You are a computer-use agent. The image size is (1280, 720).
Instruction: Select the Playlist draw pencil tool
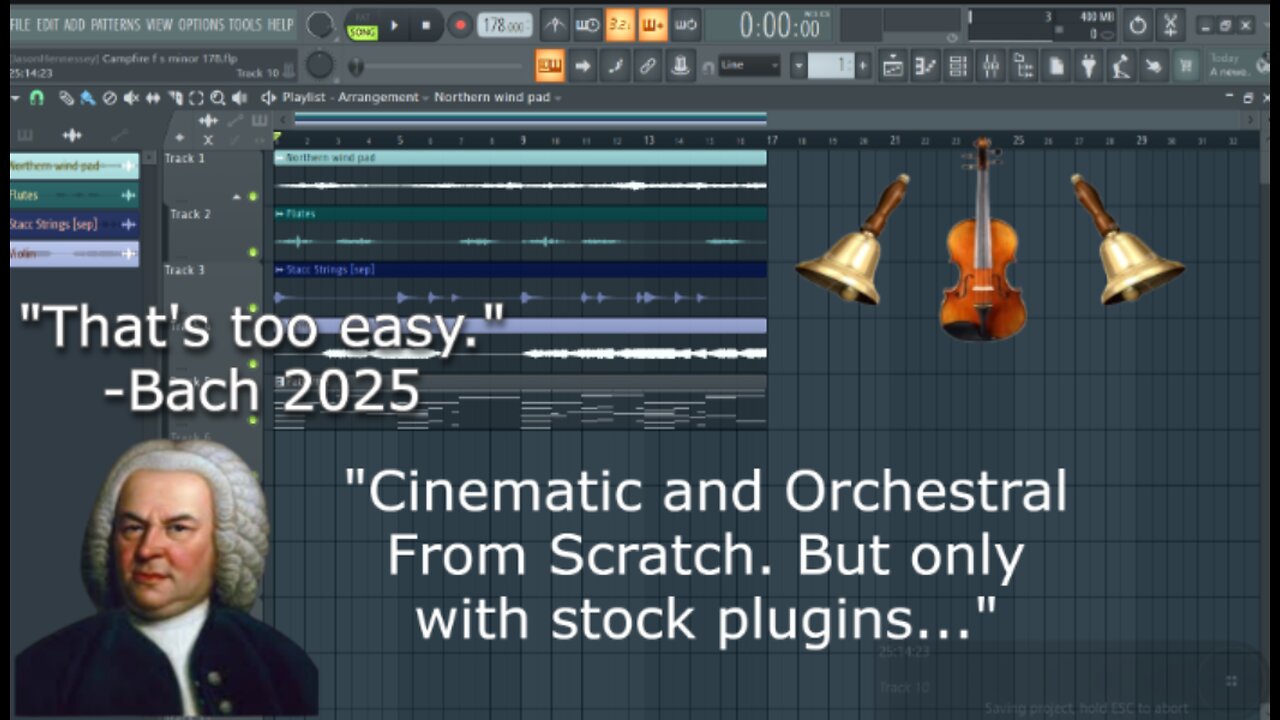click(x=66, y=98)
